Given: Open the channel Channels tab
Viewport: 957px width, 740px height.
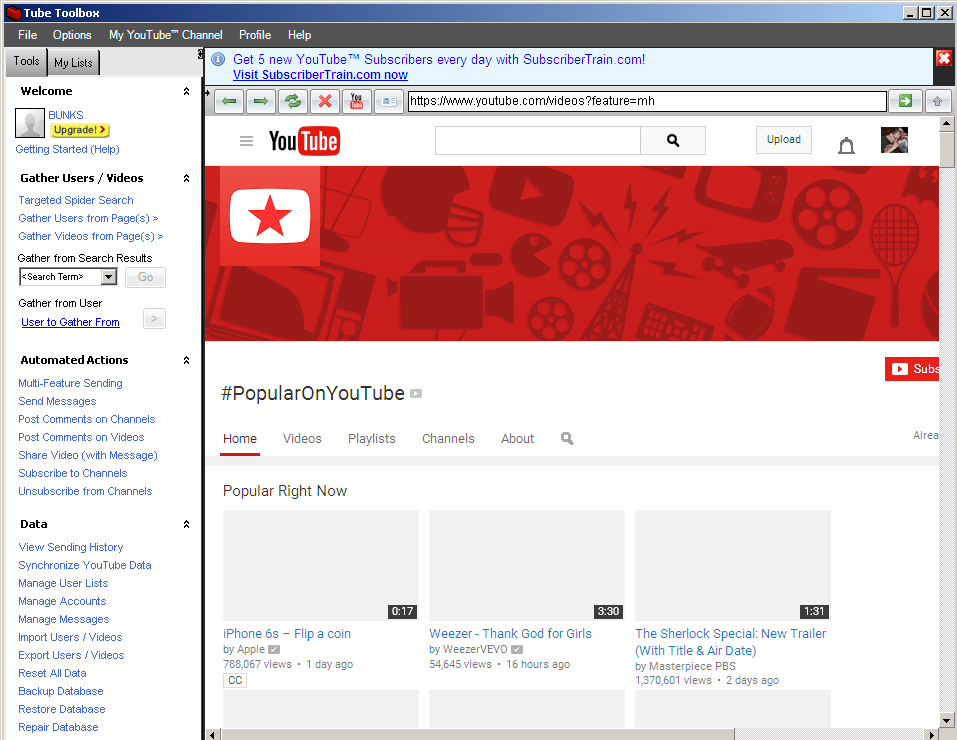Looking at the screenshot, I should coord(448,438).
